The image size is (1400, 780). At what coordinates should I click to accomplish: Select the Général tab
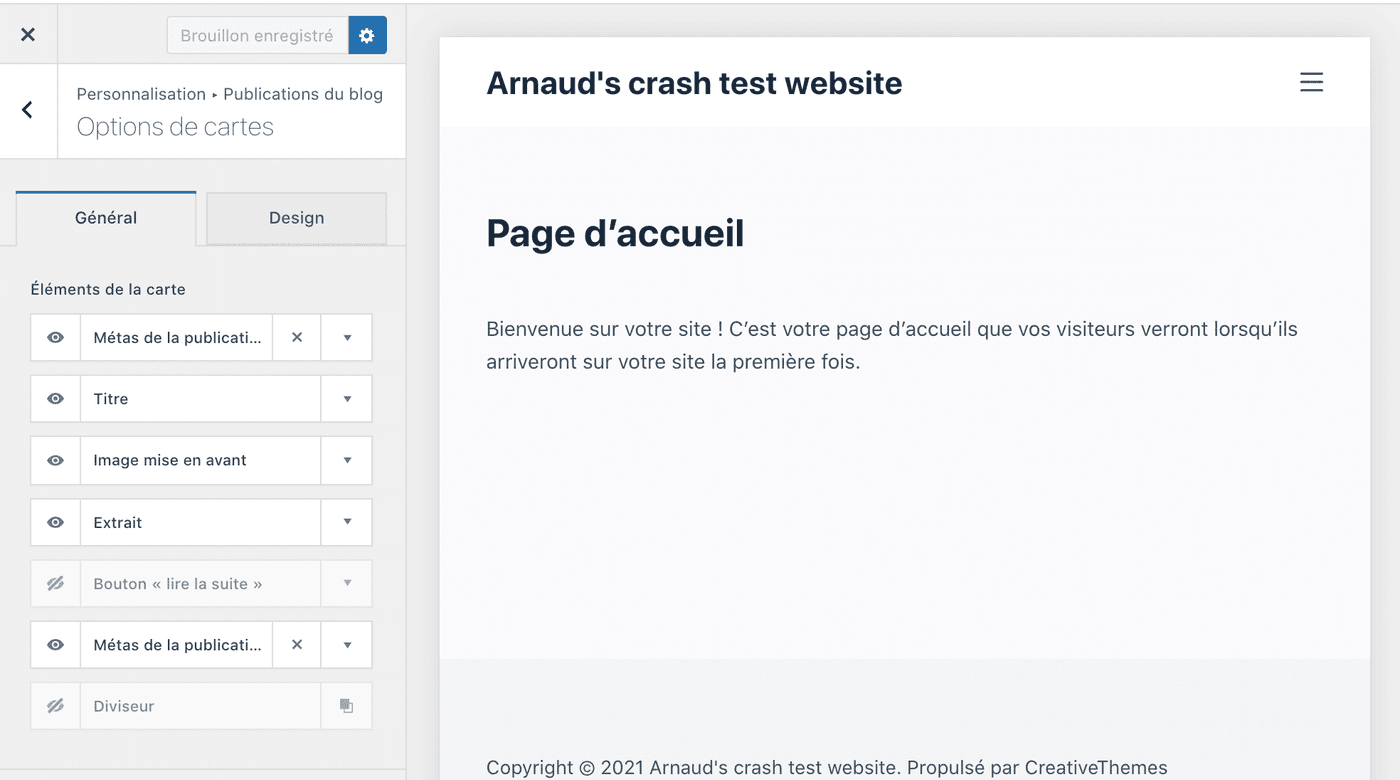point(106,218)
